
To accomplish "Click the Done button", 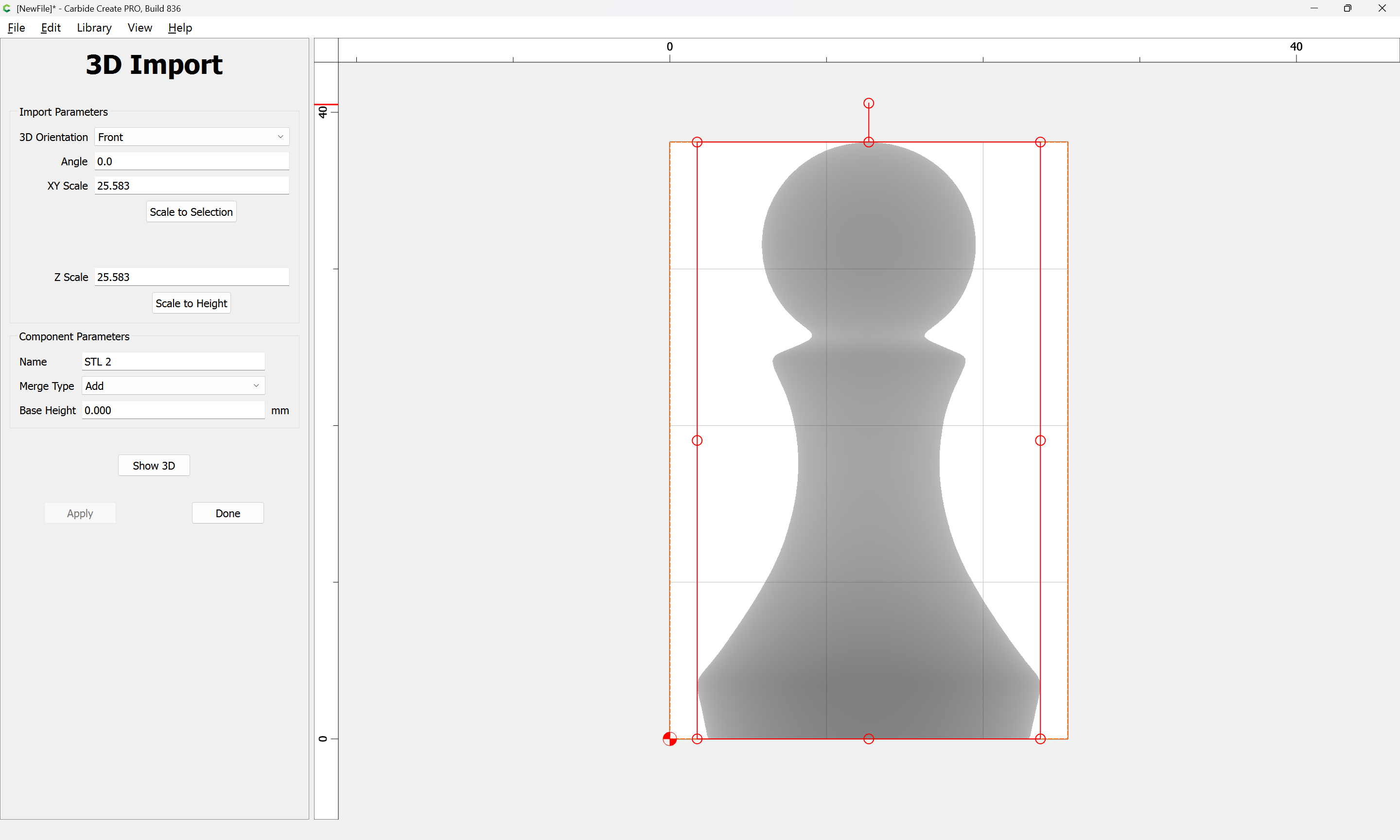I will (227, 513).
